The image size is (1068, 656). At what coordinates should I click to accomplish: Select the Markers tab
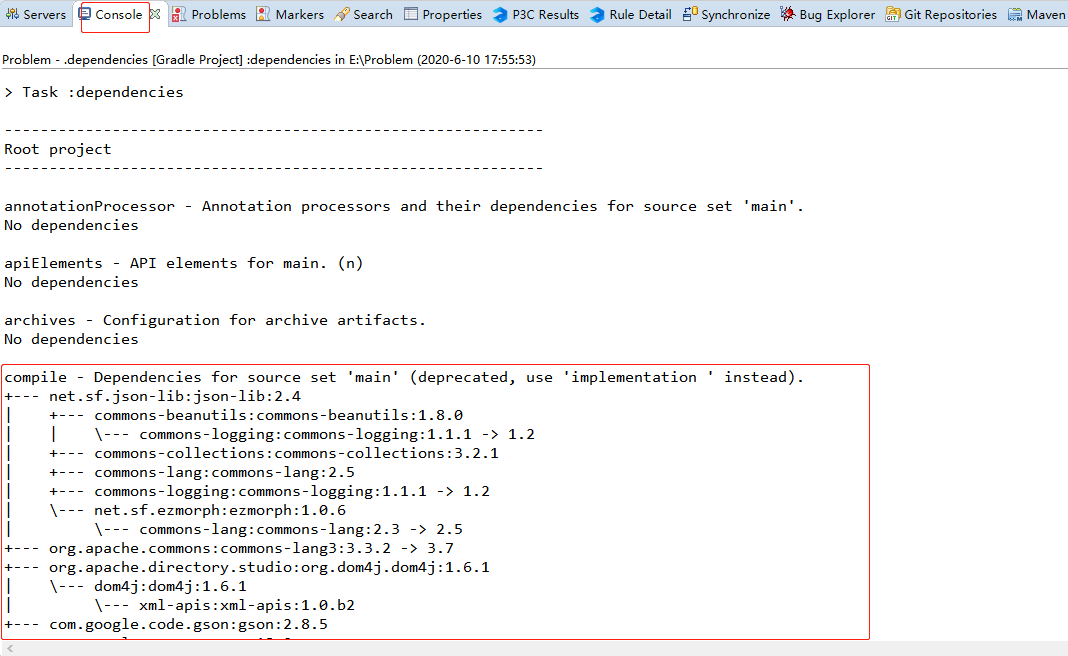[x=290, y=14]
